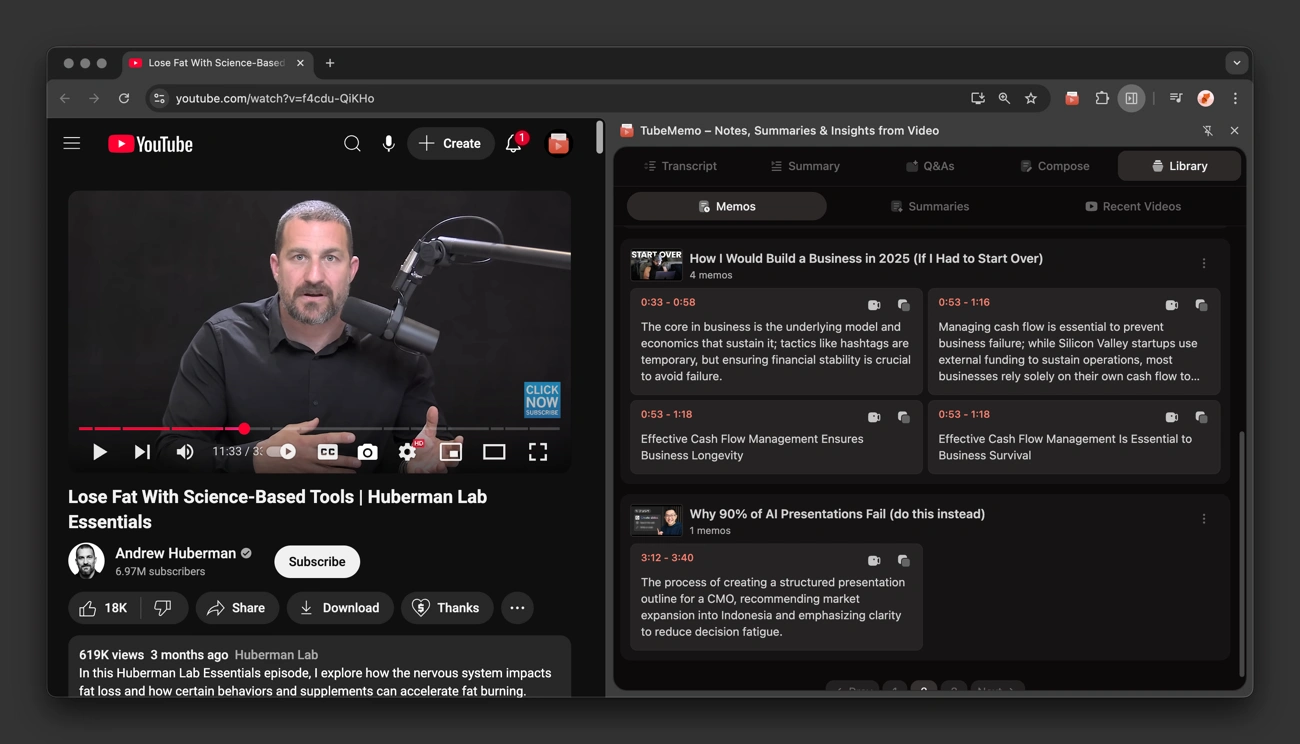Click camera icon on 3:12 - 3:40 memo

coord(874,561)
